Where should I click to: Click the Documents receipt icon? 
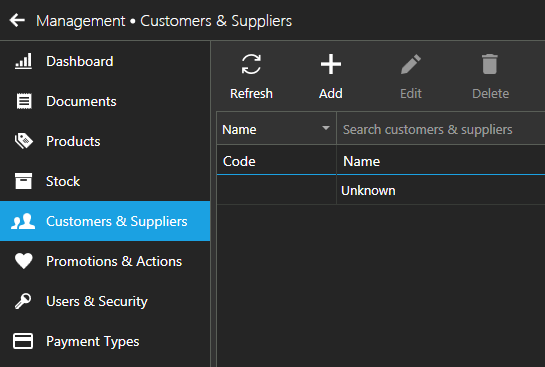[24, 101]
